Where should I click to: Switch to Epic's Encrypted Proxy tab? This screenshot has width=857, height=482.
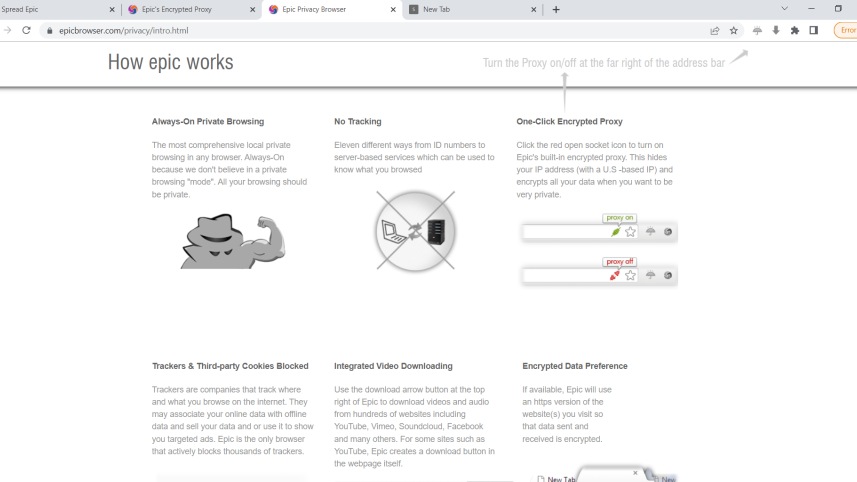tap(180, 10)
